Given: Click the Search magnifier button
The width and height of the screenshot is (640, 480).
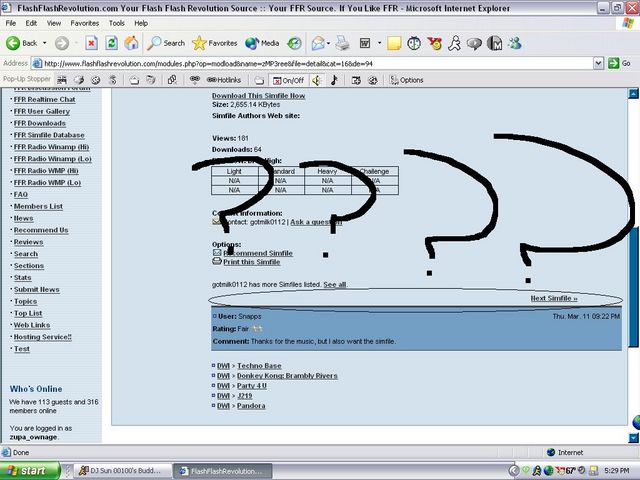Looking at the screenshot, I should tap(166, 43).
